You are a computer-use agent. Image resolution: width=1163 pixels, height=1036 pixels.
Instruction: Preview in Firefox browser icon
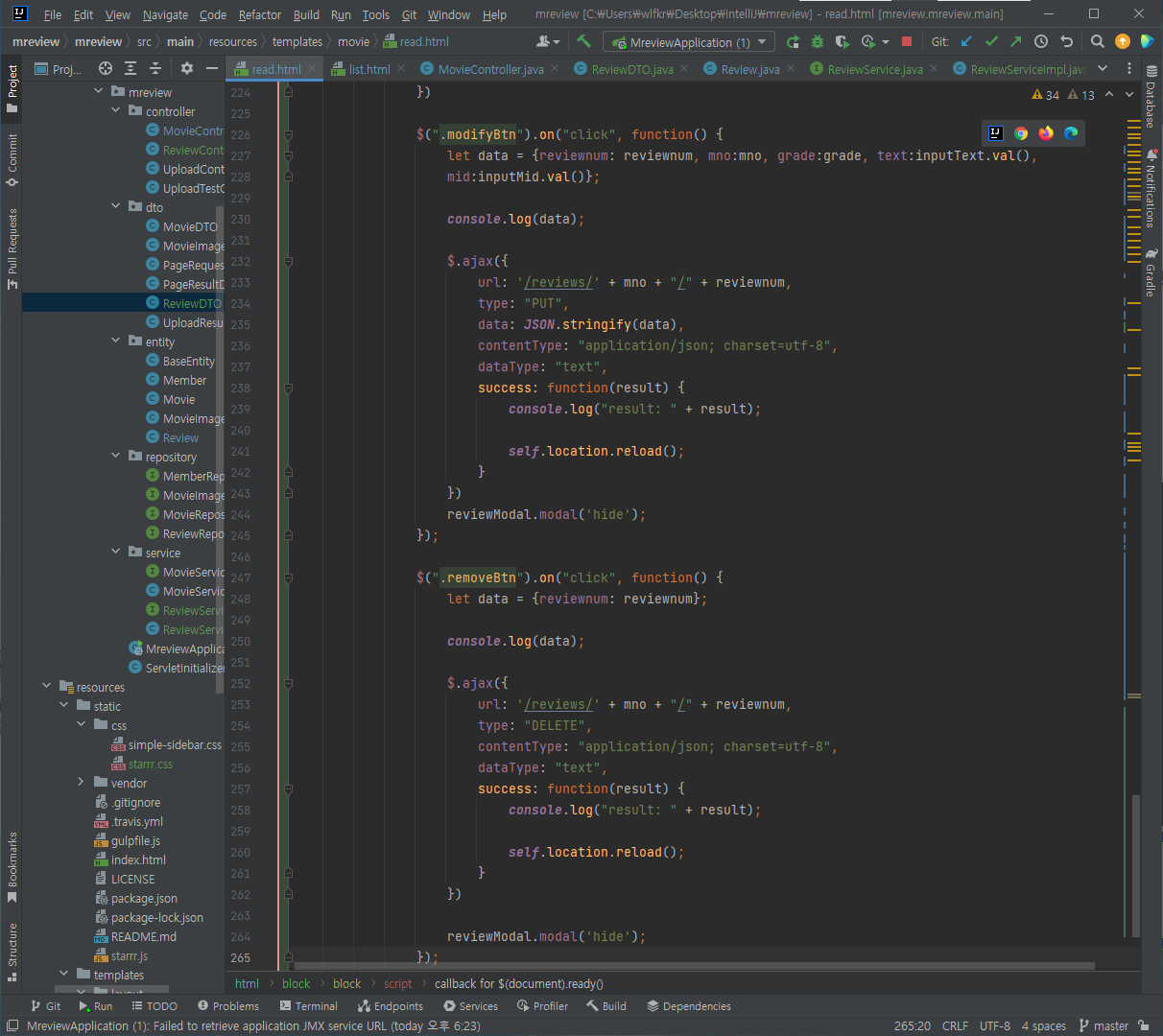coord(1046,133)
